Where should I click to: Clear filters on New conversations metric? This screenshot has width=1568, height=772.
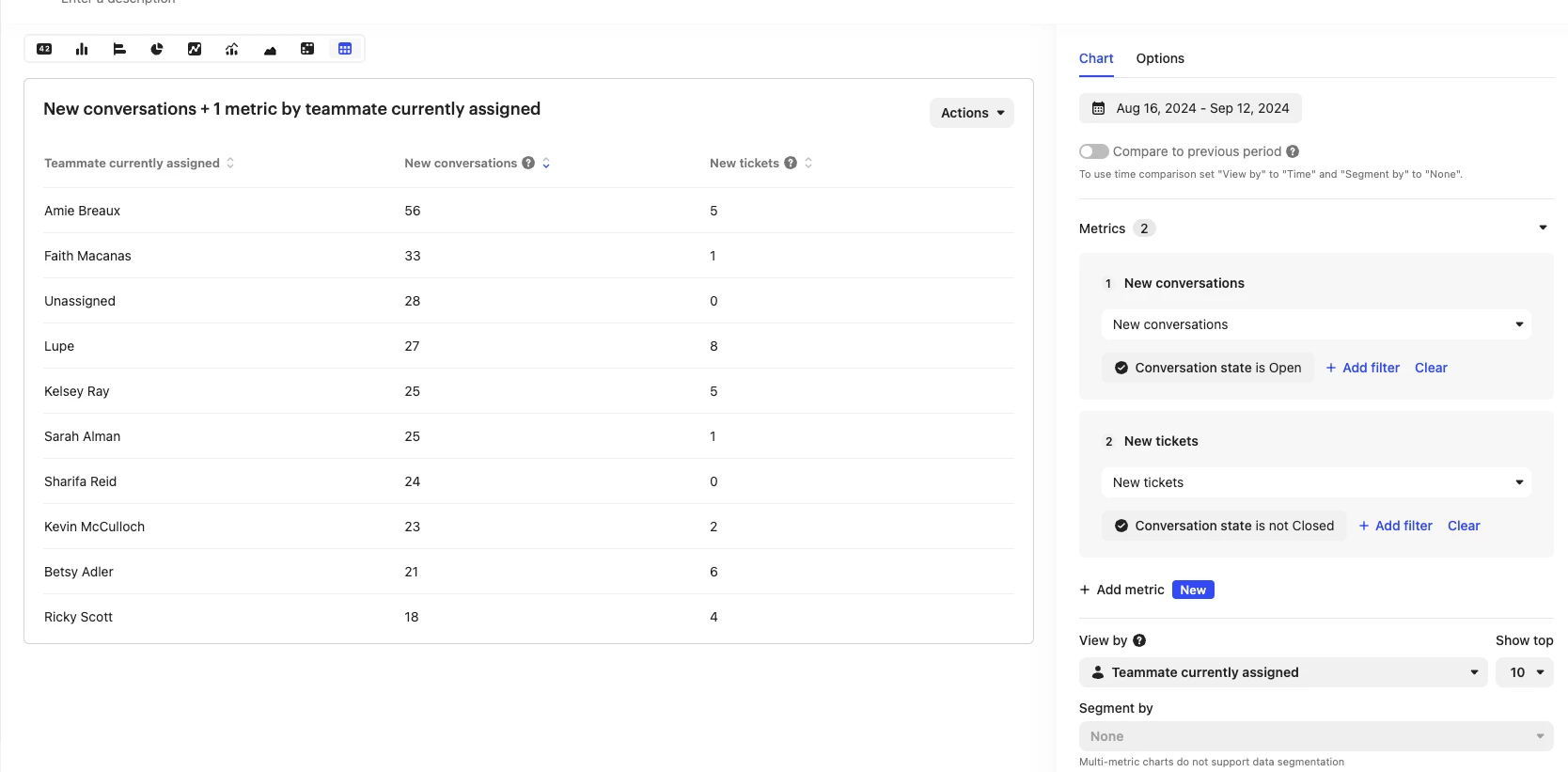coord(1431,368)
